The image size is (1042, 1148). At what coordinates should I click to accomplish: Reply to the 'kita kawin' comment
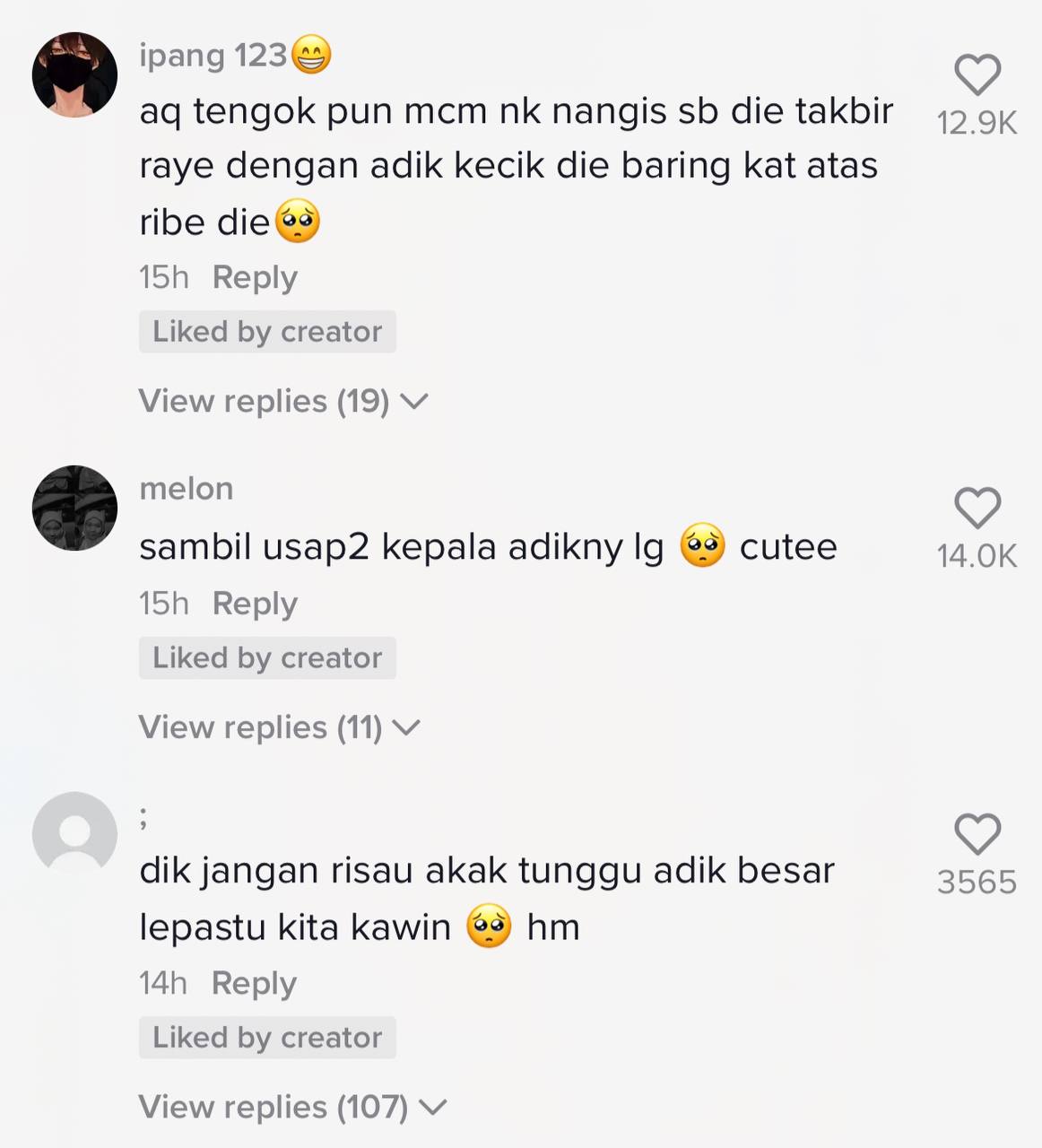pyautogui.click(x=254, y=984)
